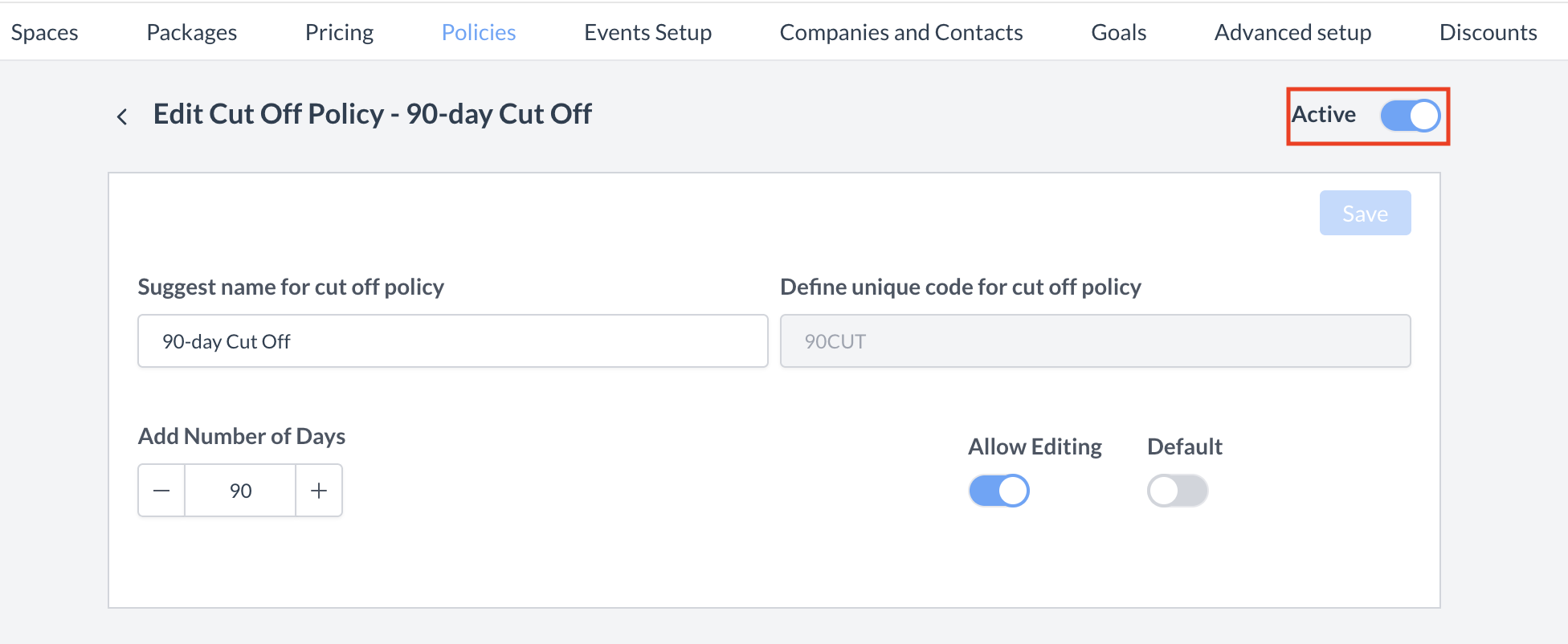Toggle the Active switch off

1407,116
